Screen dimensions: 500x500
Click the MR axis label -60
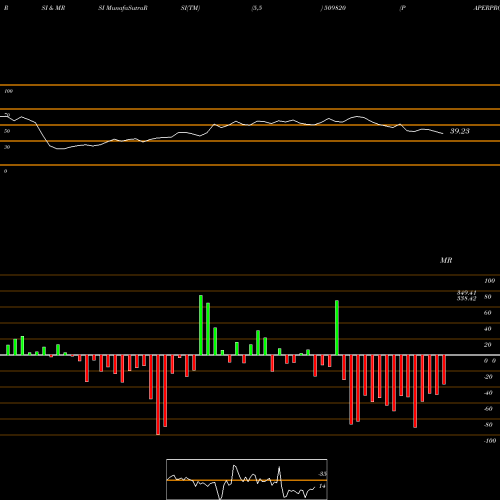pos(488,409)
